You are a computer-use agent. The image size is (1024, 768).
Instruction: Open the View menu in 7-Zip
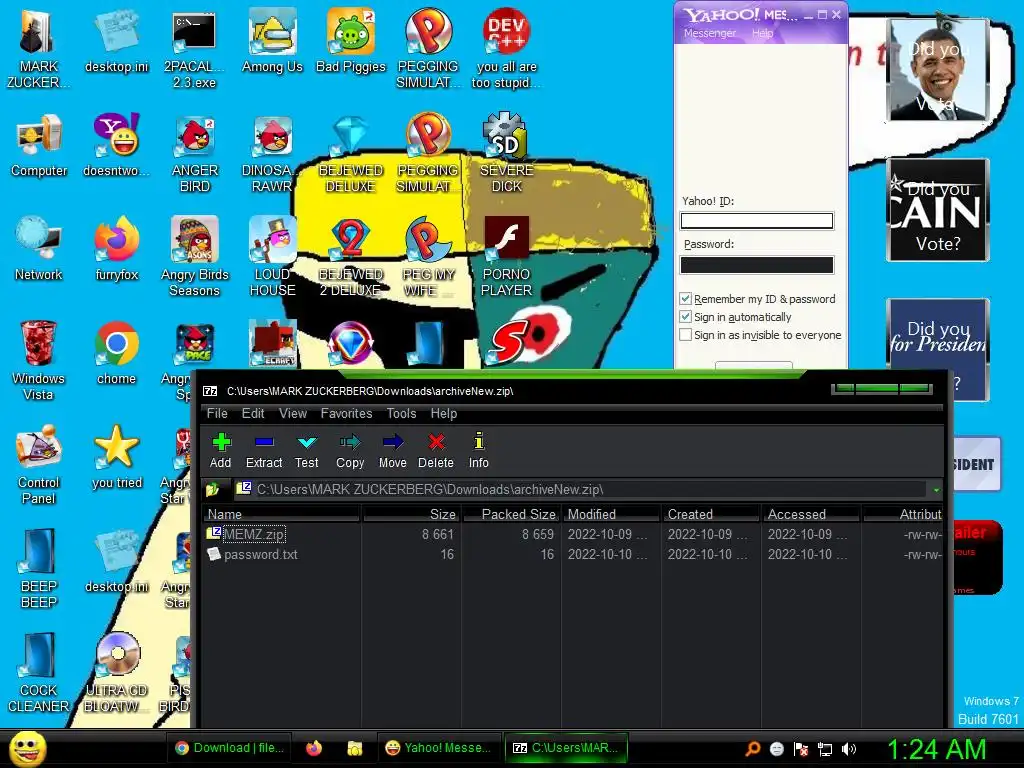tap(293, 413)
